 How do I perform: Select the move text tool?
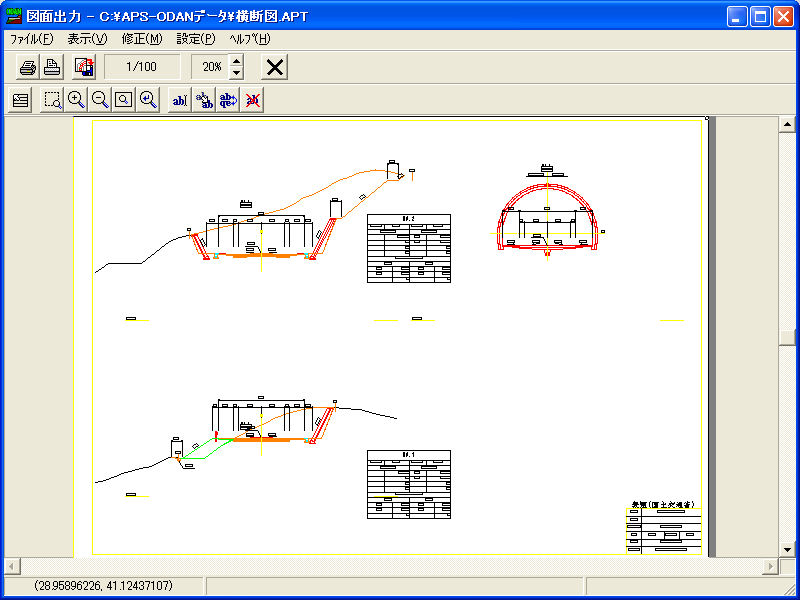click(204, 99)
